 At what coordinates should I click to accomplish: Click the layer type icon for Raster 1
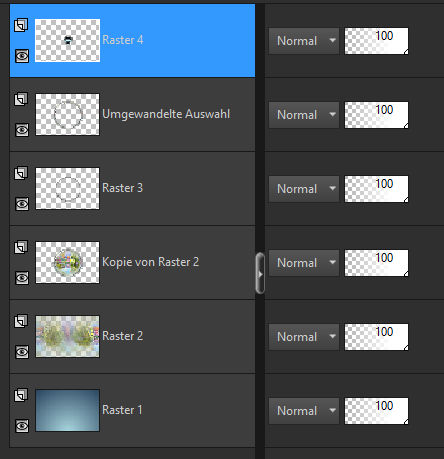tap(21, 395)
